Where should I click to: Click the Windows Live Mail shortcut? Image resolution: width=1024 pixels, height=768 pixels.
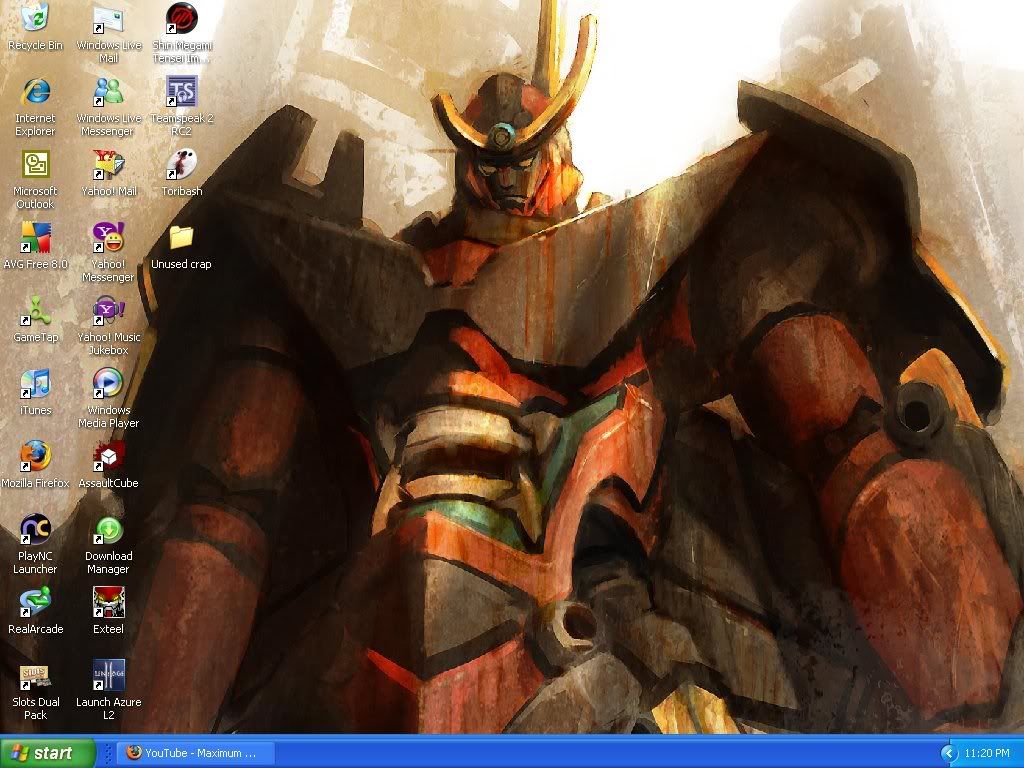[108, 20]
